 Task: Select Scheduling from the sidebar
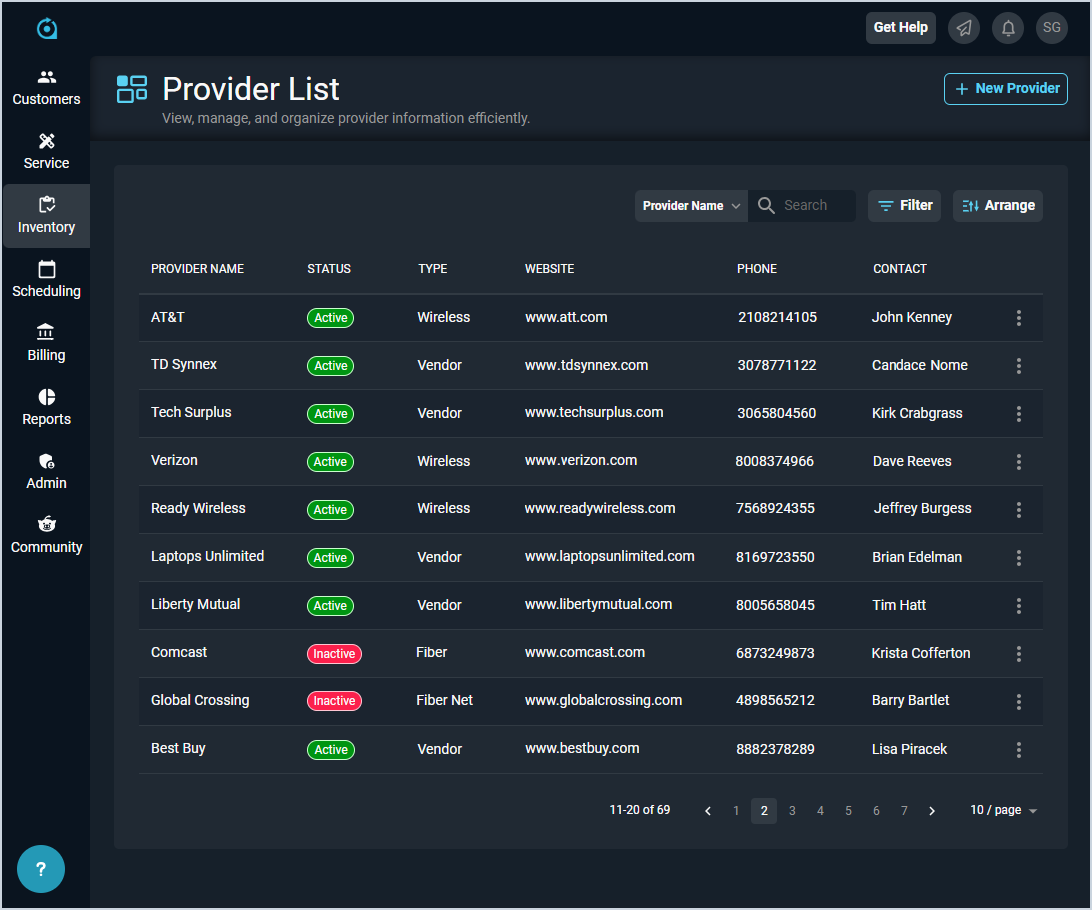point(46,279)
